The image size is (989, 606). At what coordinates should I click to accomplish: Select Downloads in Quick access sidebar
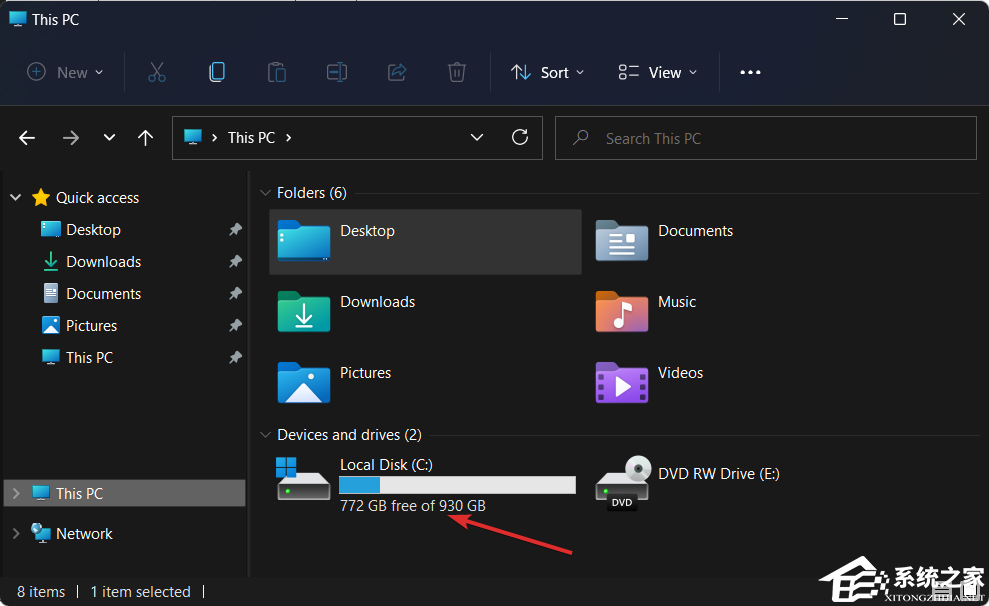click(x=103, y=262)
